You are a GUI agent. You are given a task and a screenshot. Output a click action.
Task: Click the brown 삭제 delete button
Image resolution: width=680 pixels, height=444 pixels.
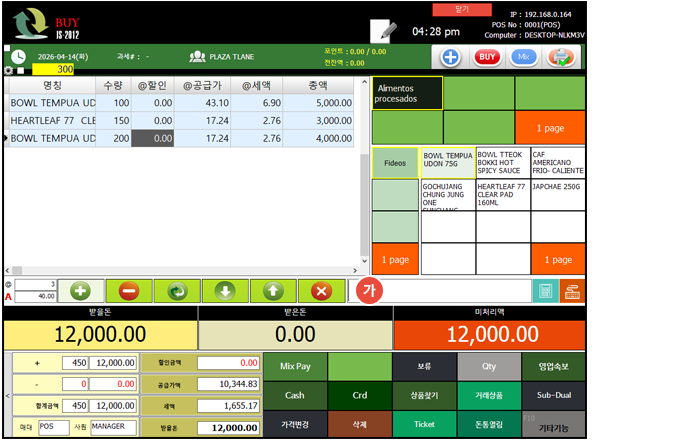click(x=360, y=424)
